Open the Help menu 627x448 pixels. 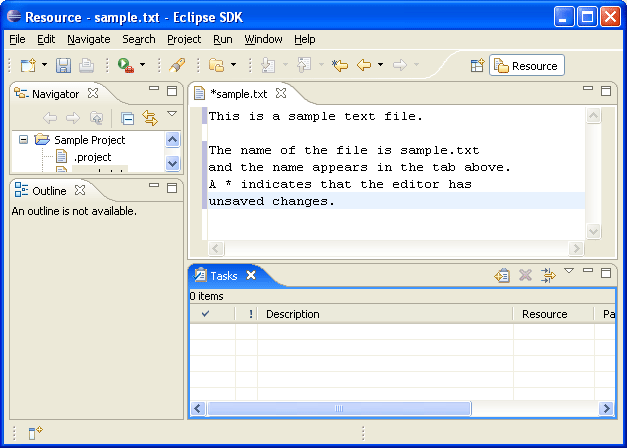(305, 39)
